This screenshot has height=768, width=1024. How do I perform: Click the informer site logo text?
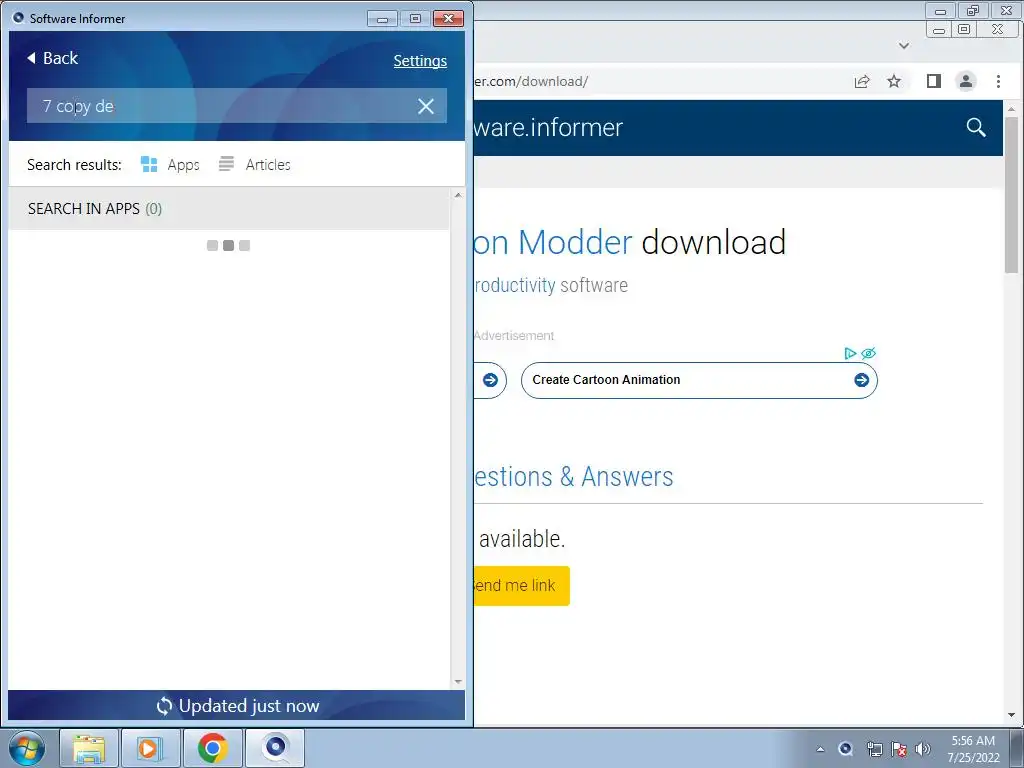click(x=549, y=128)
